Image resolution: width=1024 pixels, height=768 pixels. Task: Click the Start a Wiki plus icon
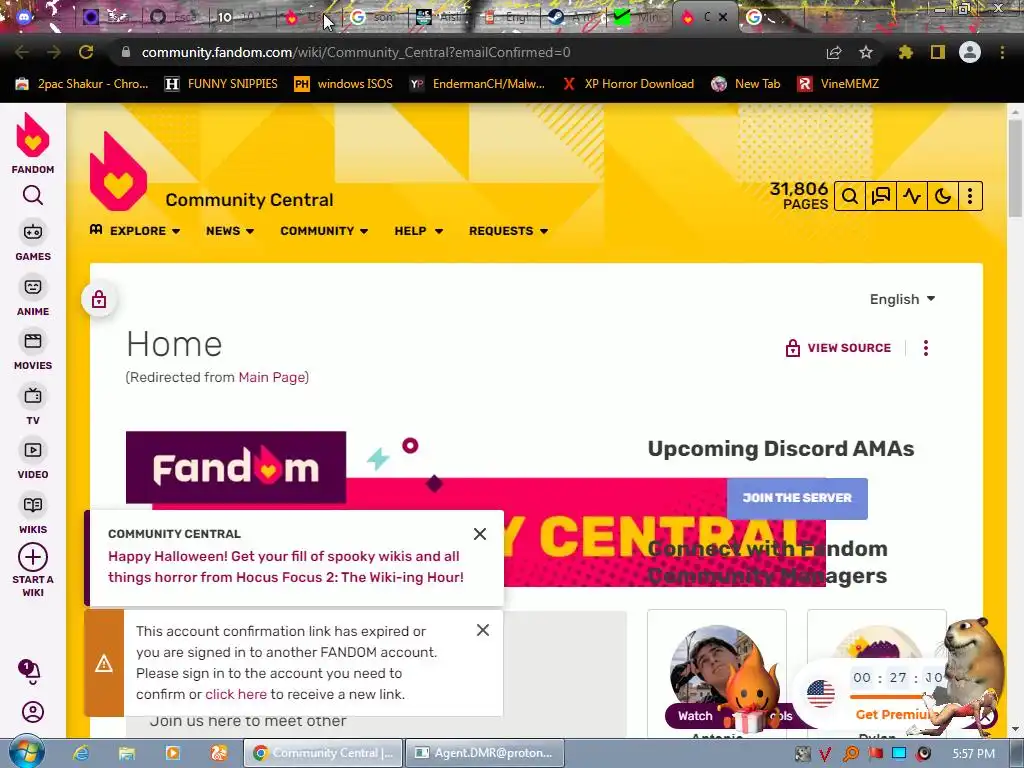pos(33,557)
